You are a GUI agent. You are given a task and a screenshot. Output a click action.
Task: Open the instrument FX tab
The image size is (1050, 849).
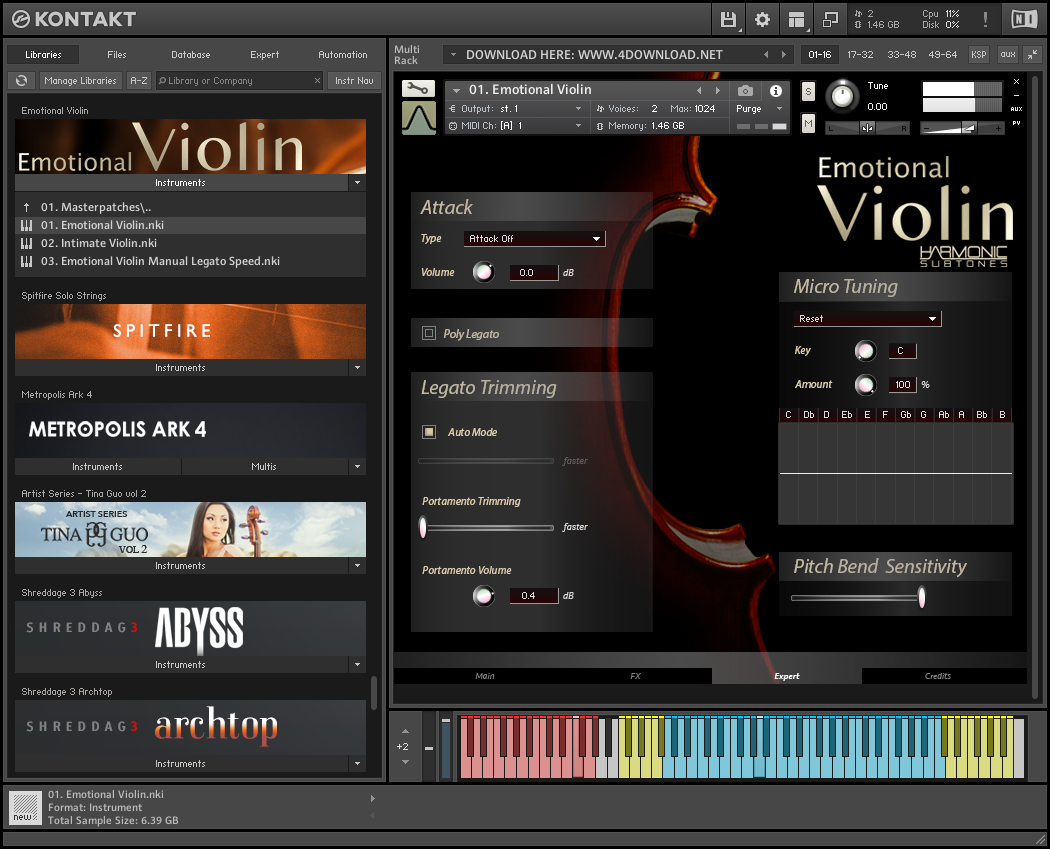pos(635,676)
